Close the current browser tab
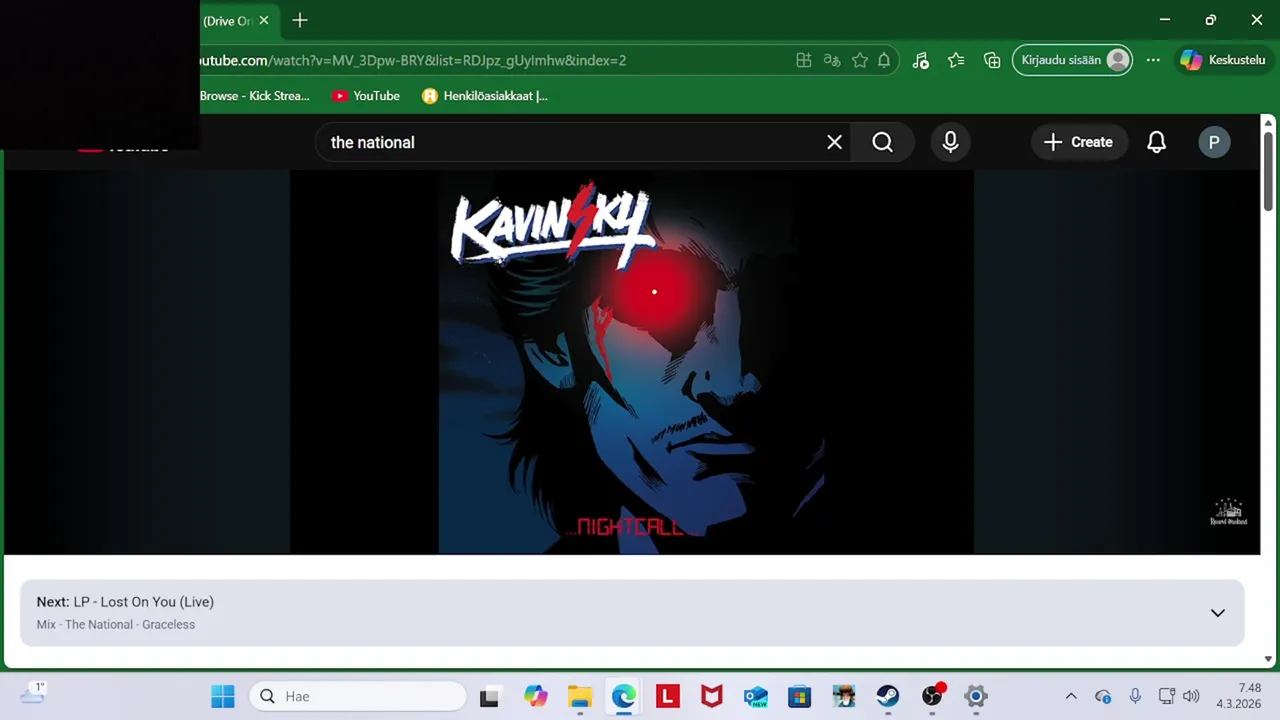The width and height of the screenshot is (1280, 720). coord(264,20)
